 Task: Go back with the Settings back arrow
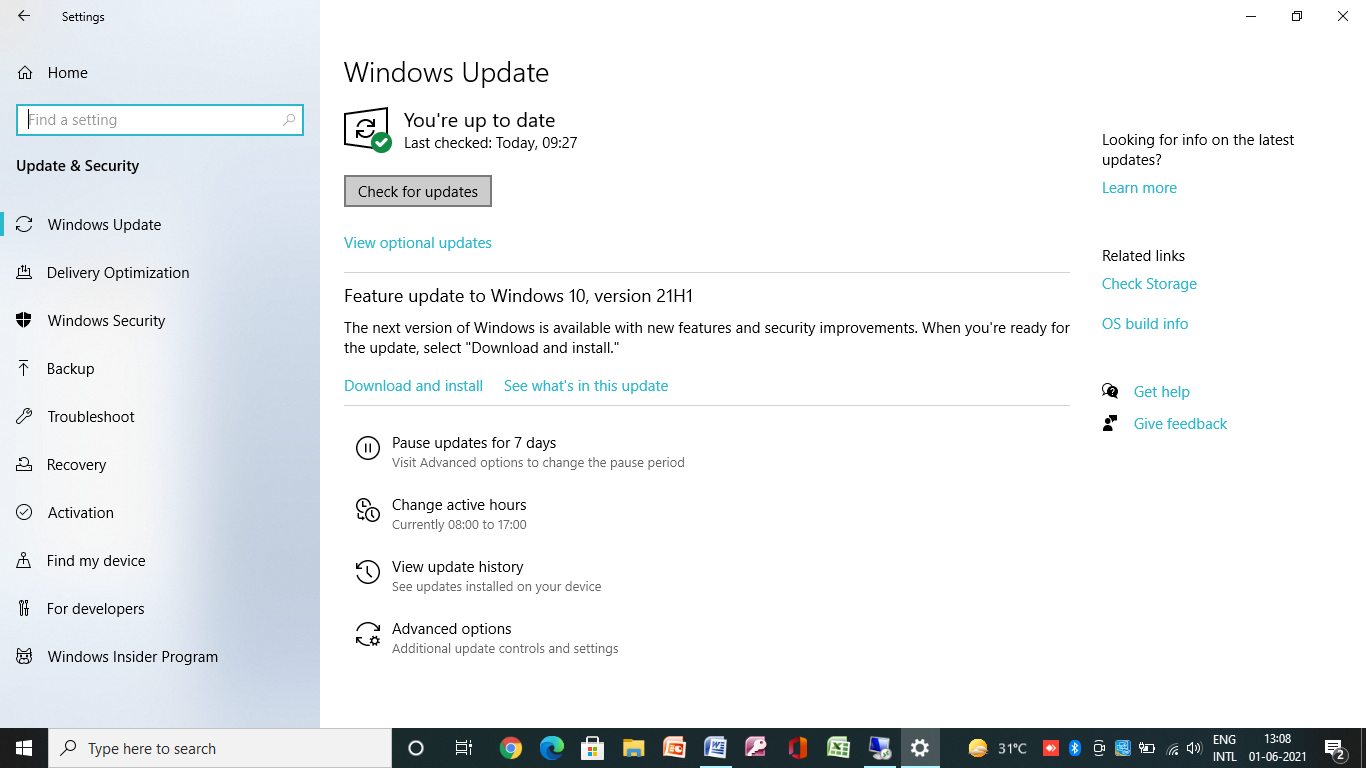(24, 16)
